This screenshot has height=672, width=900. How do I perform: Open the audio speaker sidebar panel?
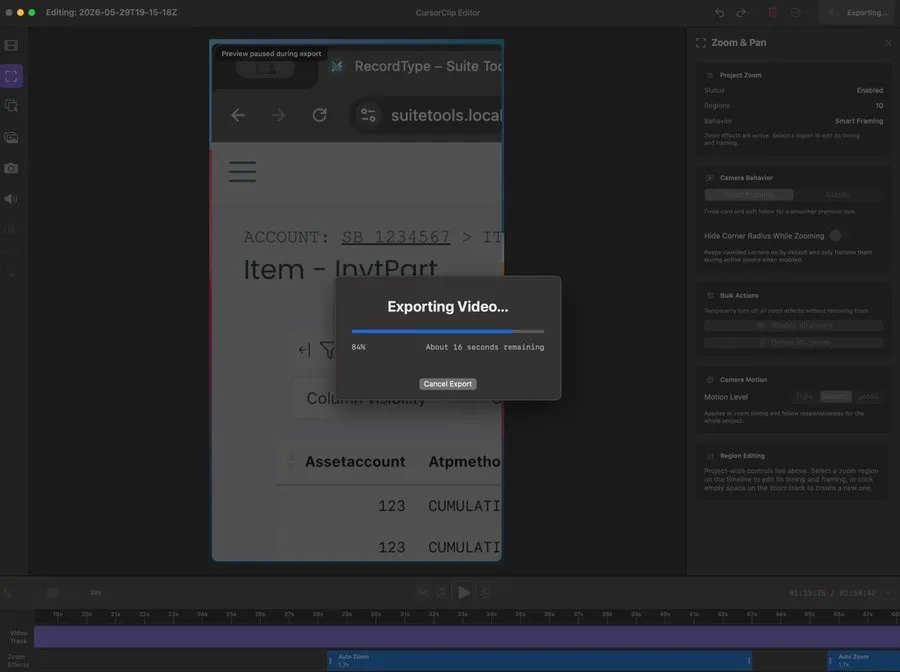[x=11, y=199]
